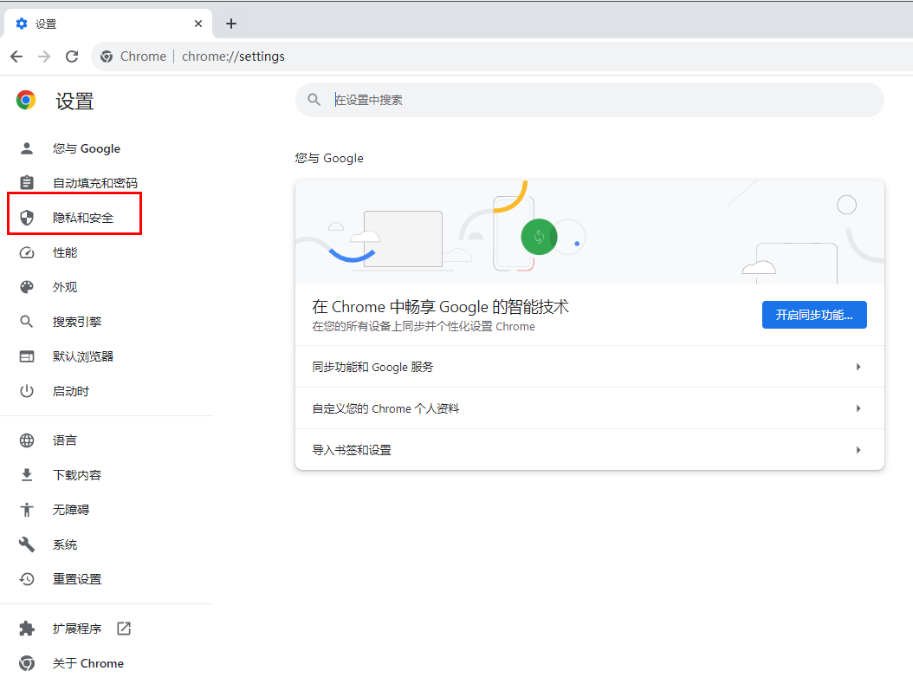Expand the 同步功能和 Google 服务 arrow
913x683 pixels.
pyautogui.click(x=858, y=367)
